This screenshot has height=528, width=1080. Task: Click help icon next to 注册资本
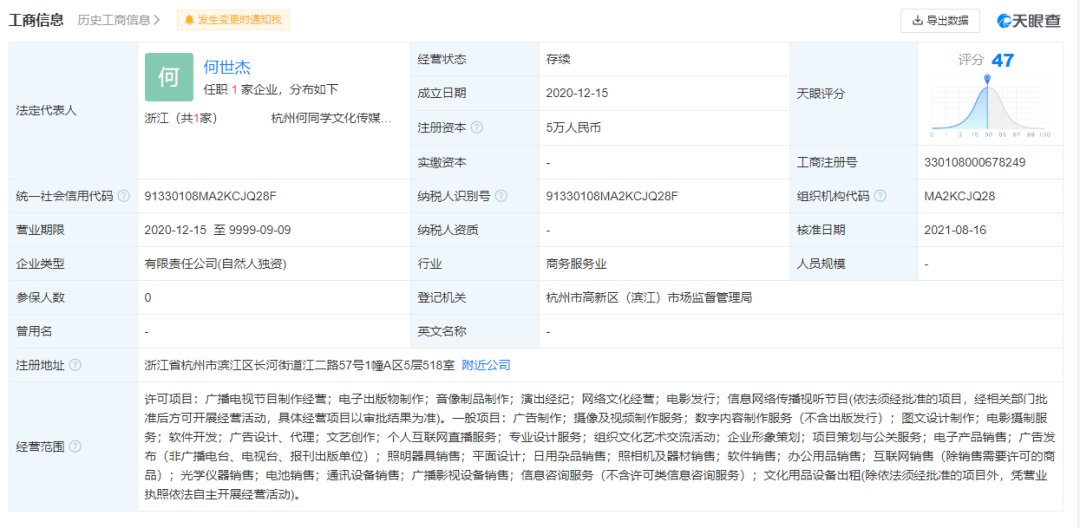click(x=477, y=127)
